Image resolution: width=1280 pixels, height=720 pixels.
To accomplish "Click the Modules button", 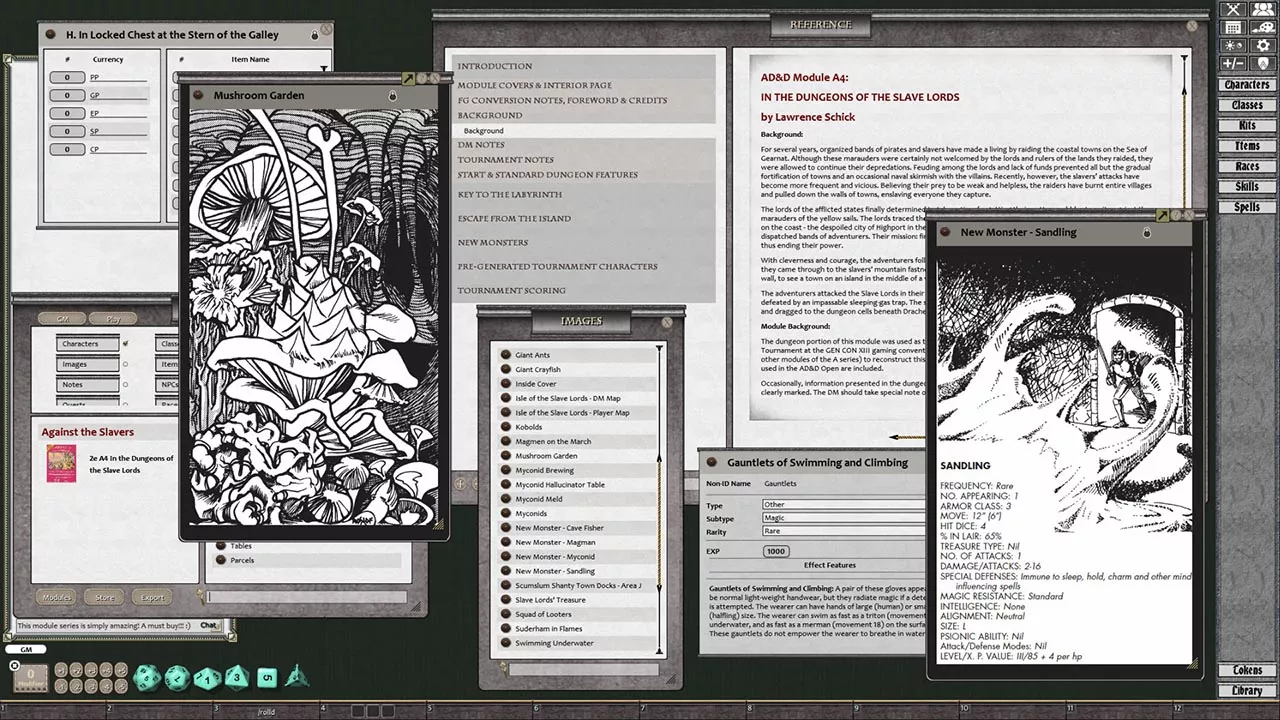I will pos(56,598).
